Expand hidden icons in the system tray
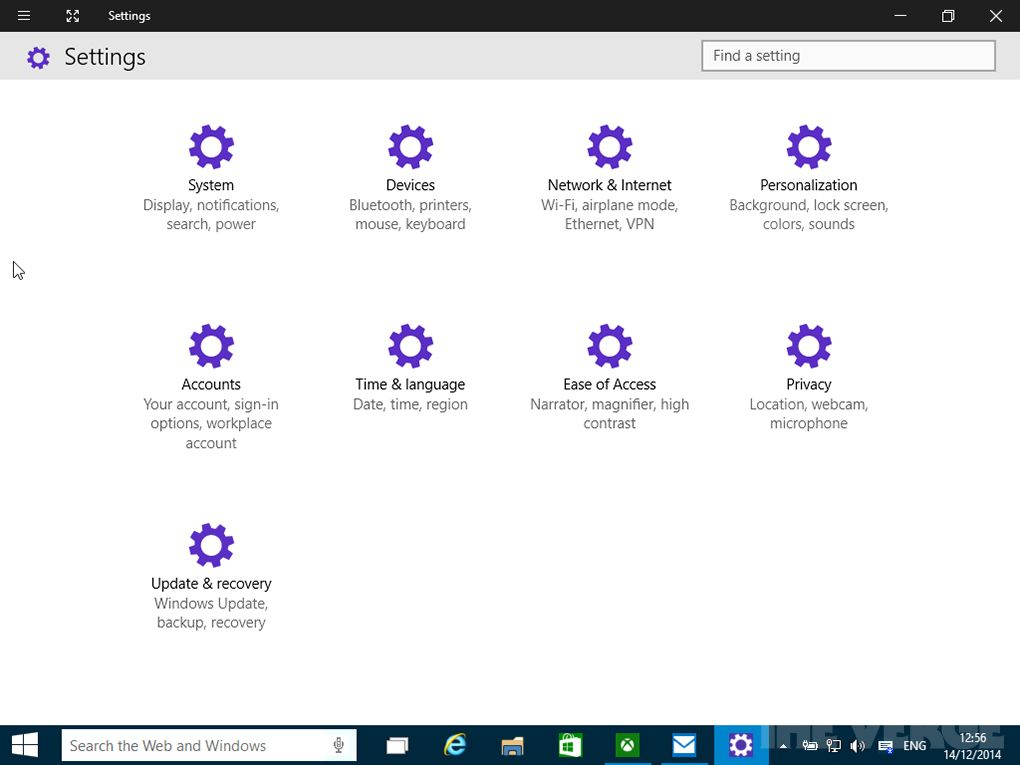Viewport: 1020px width, 765px height. click(x=783, y=745)
